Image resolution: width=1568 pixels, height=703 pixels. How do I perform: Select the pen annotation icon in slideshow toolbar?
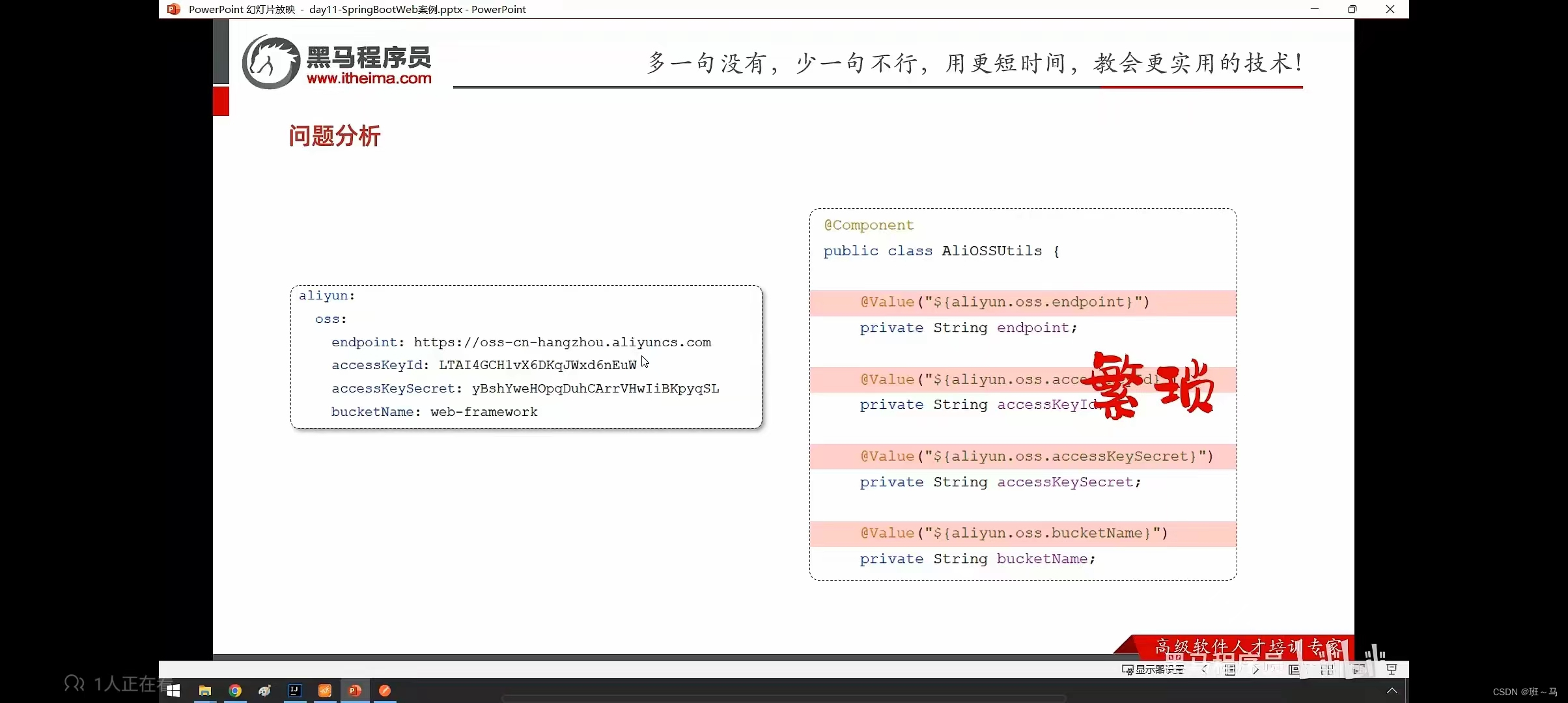click(x=1276, y=669)
